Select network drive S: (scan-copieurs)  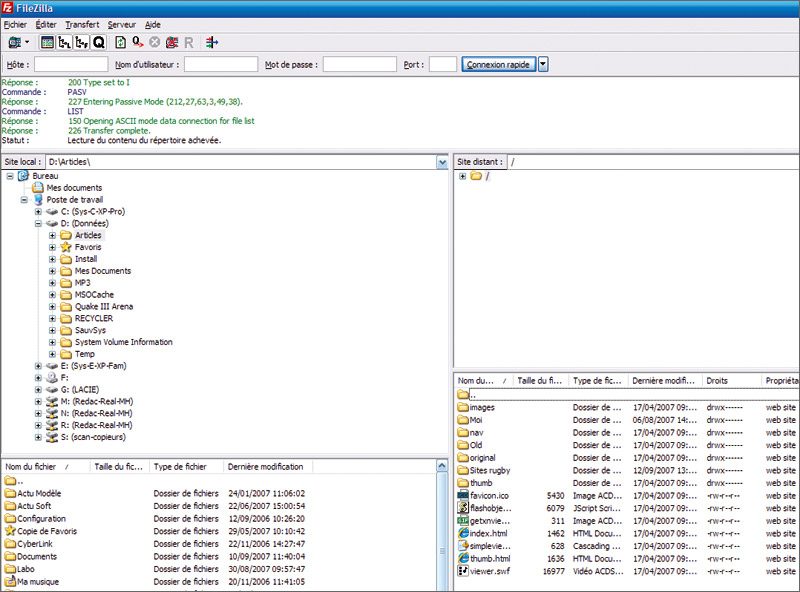[93, 437]
